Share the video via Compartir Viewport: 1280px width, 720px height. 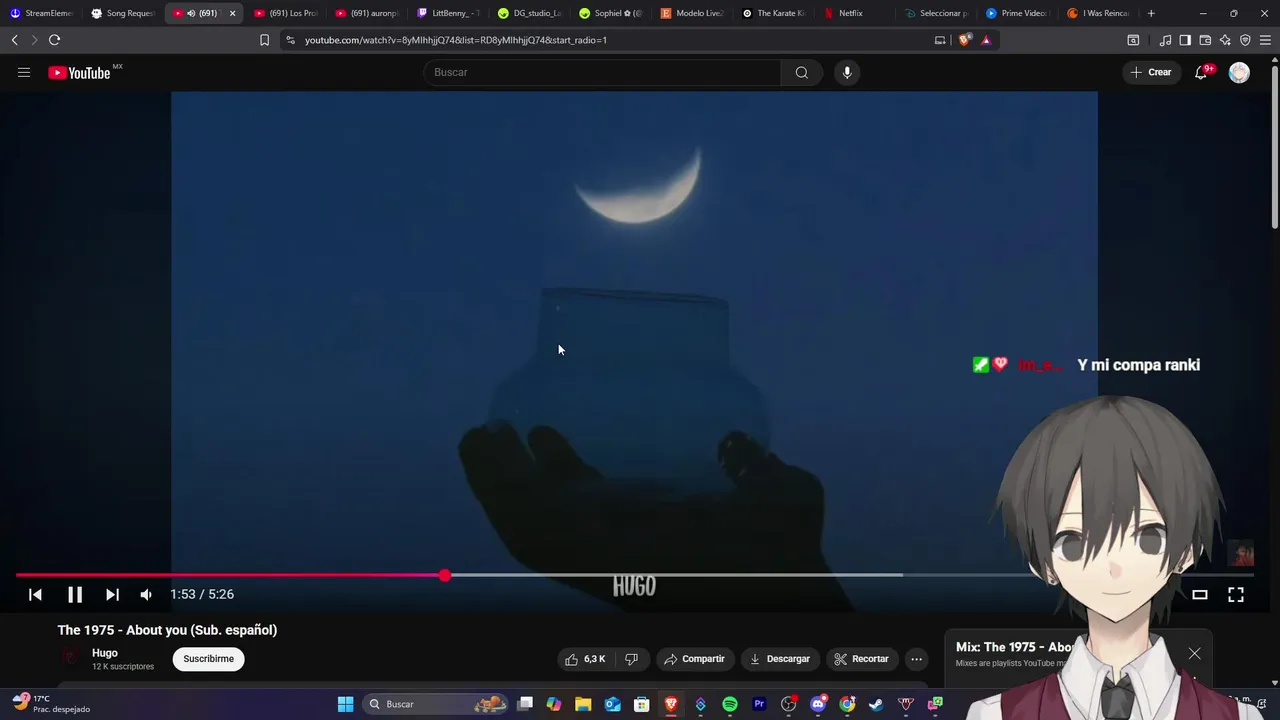point(694,659)
